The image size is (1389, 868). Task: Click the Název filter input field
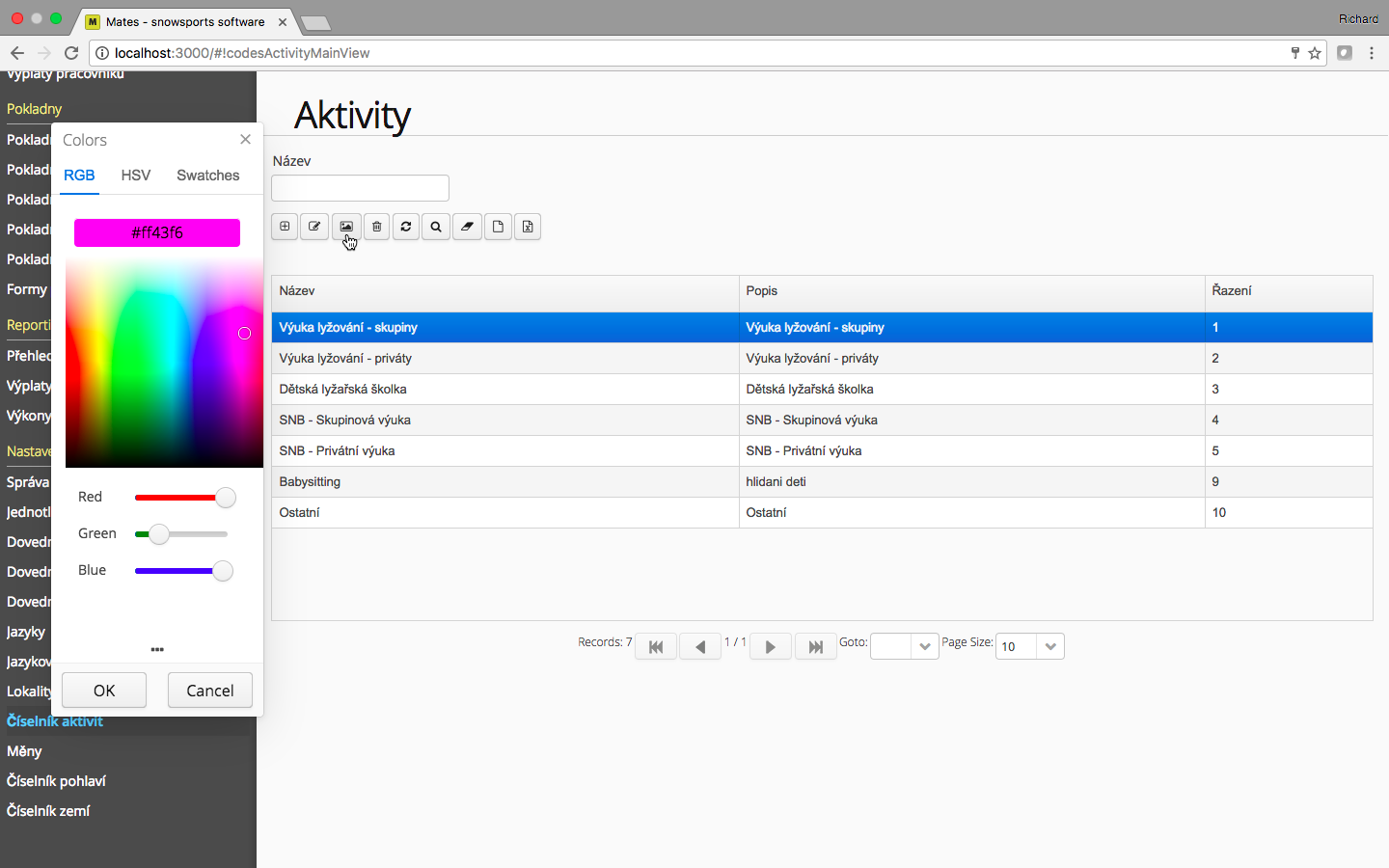pyautogui.click(x=361, y=188)
